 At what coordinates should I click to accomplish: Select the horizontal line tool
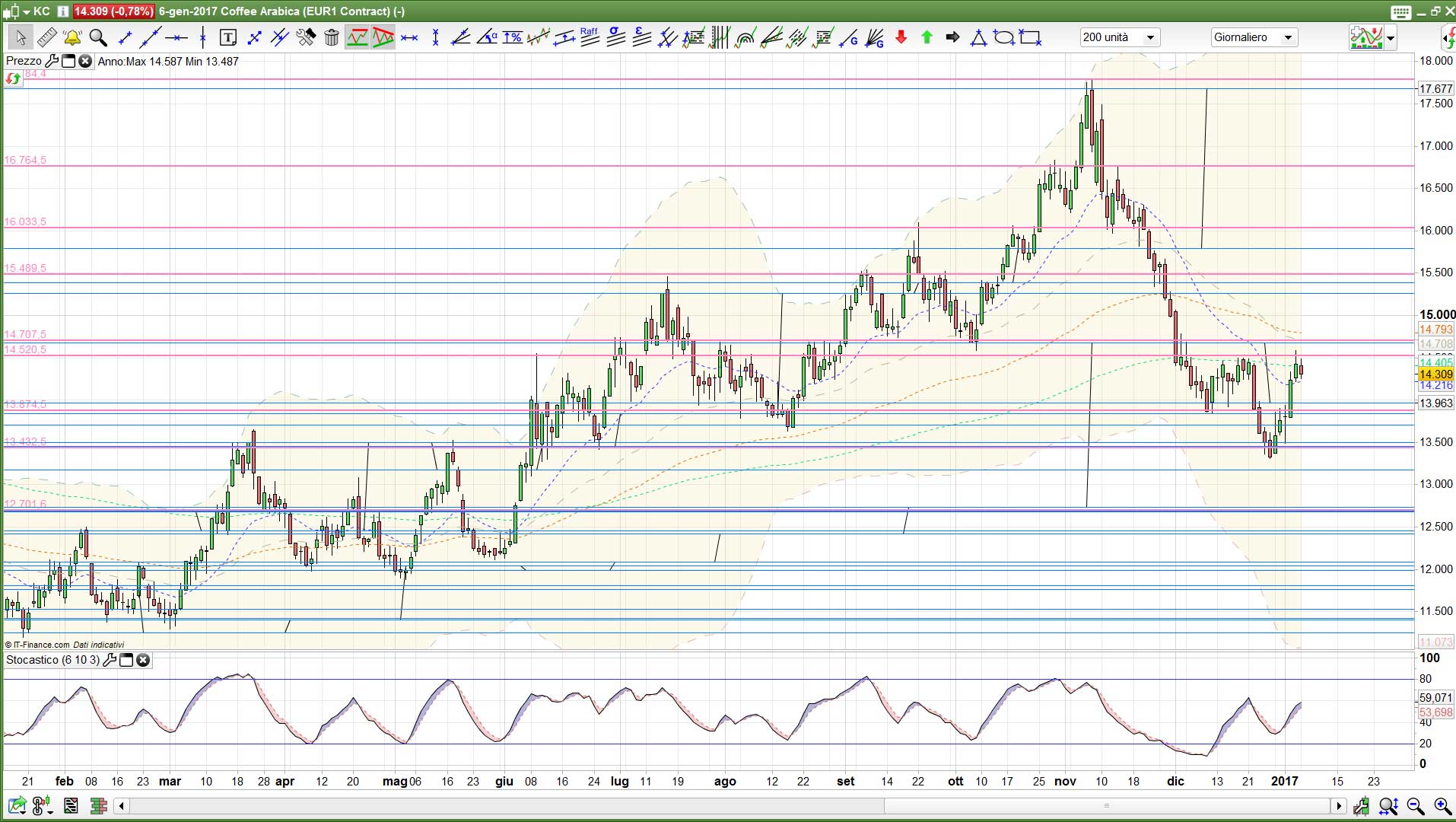(176, 37)
